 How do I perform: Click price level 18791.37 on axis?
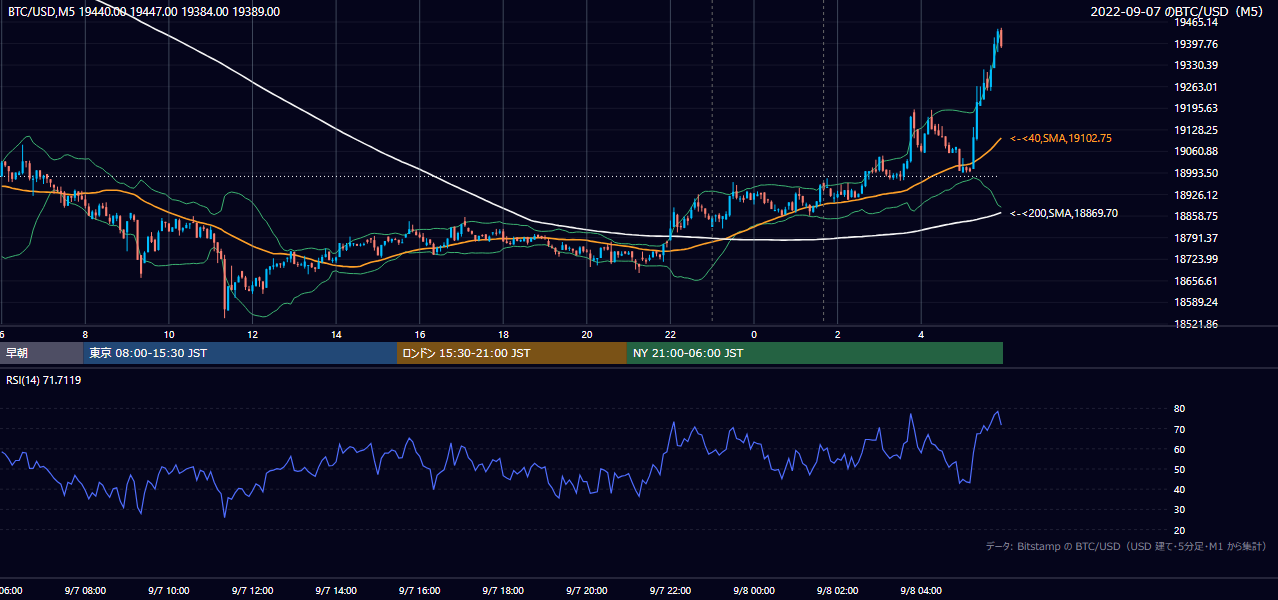tap(1196, 238)
